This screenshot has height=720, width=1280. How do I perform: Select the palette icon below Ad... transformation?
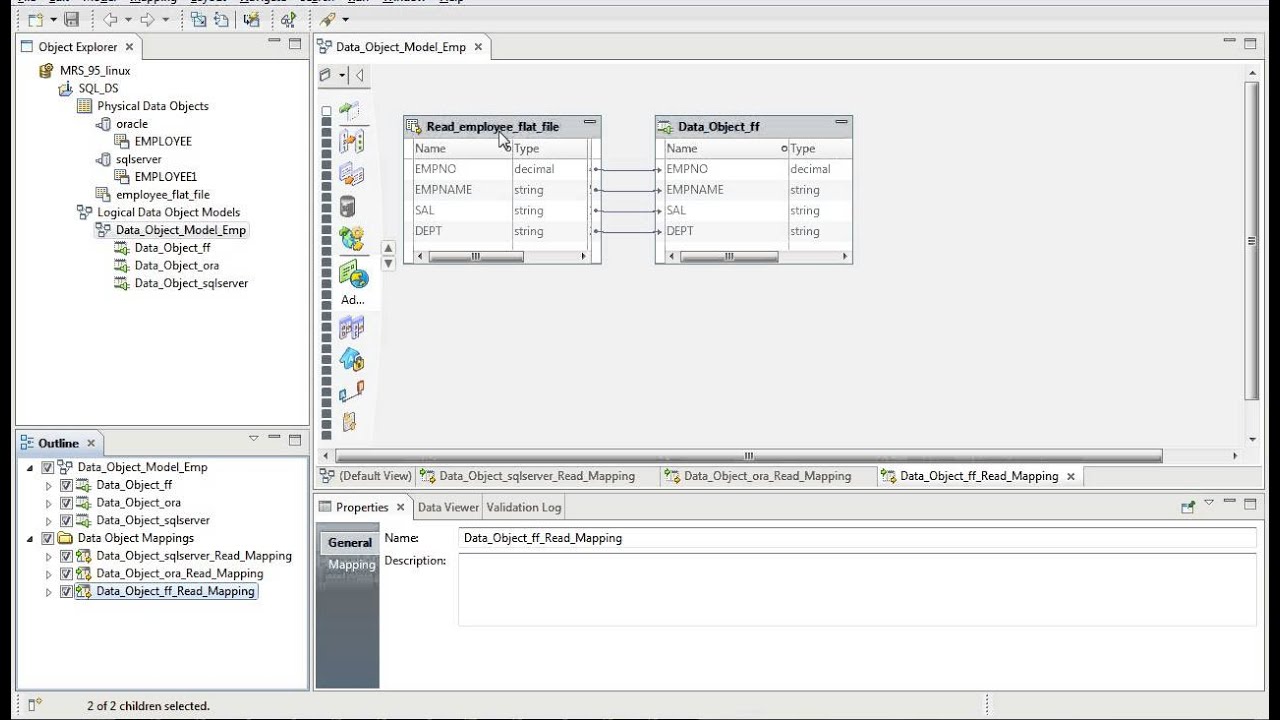[x=351, y=327]
